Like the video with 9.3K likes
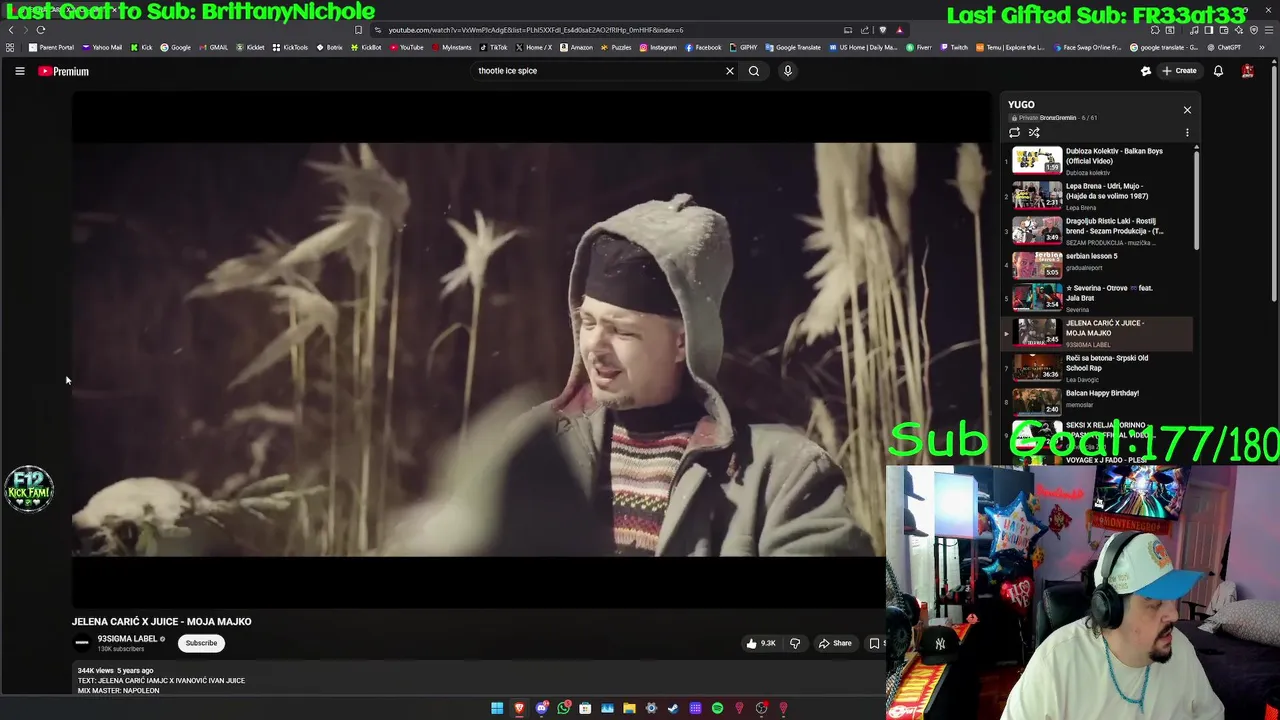 (x=760, y=643)
